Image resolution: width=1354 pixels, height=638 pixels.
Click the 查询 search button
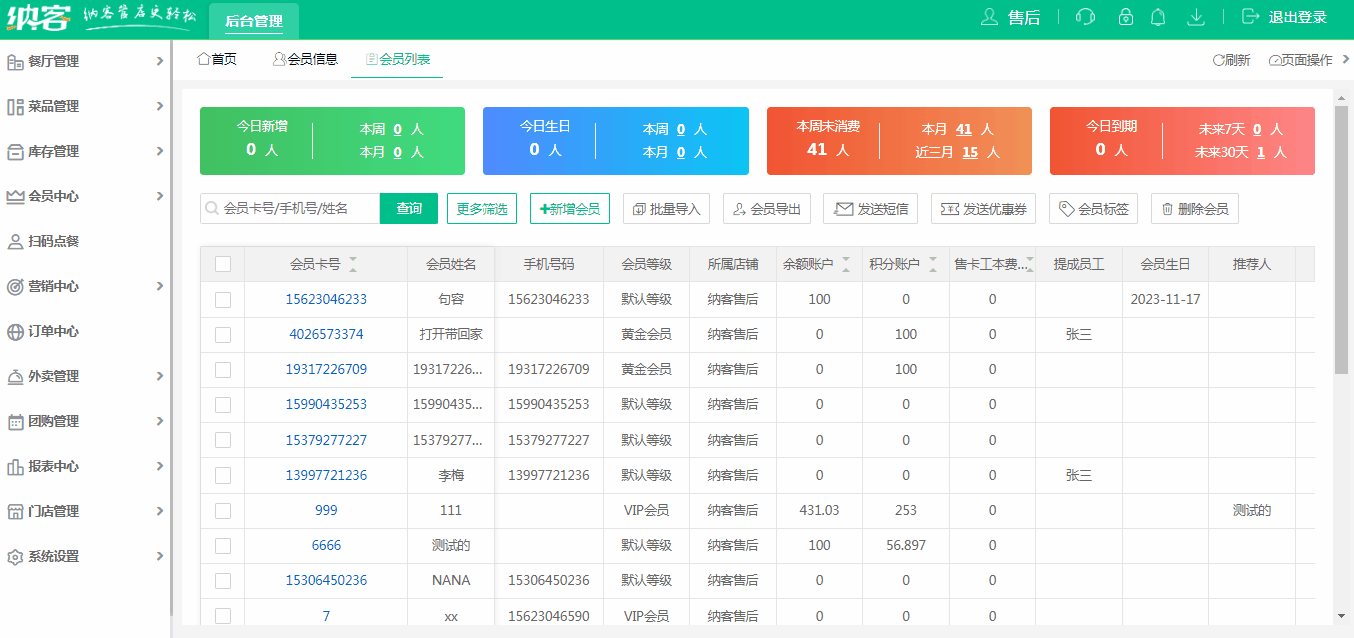click(x=408, y=208)
